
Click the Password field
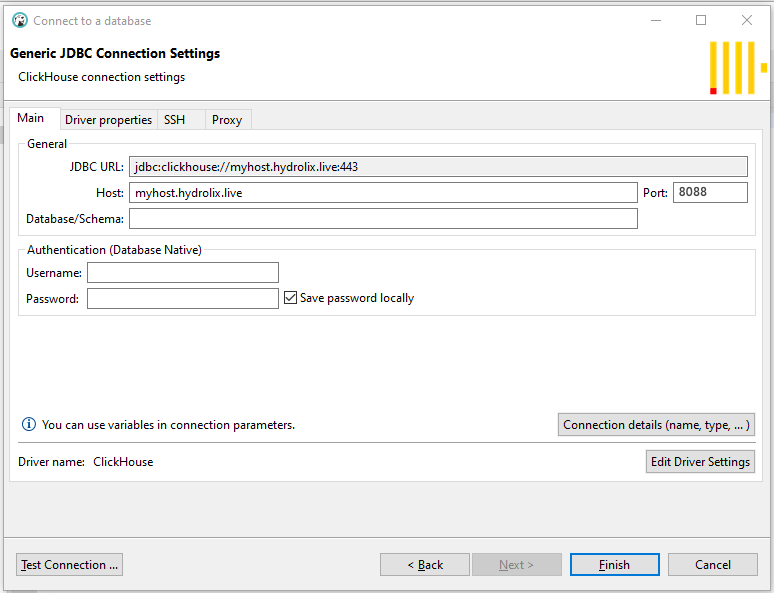pyautogui.click(x=183, y=299)
